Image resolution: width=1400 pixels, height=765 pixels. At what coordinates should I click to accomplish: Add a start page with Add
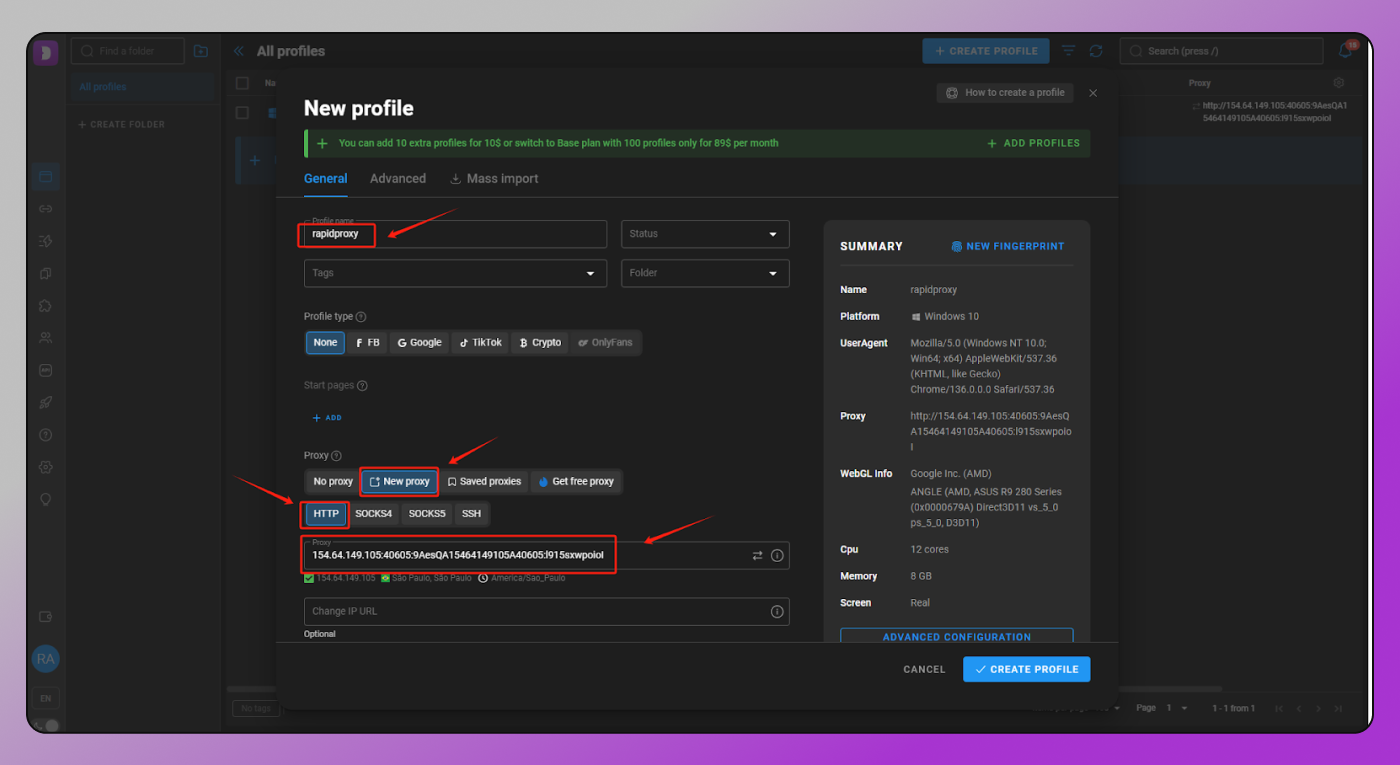[327, 418]
